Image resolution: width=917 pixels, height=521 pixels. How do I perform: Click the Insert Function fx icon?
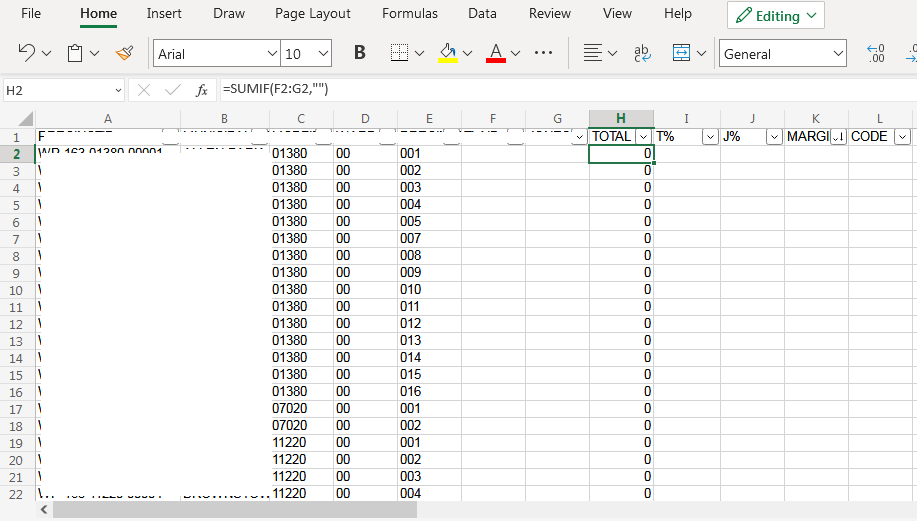[202, 90]
